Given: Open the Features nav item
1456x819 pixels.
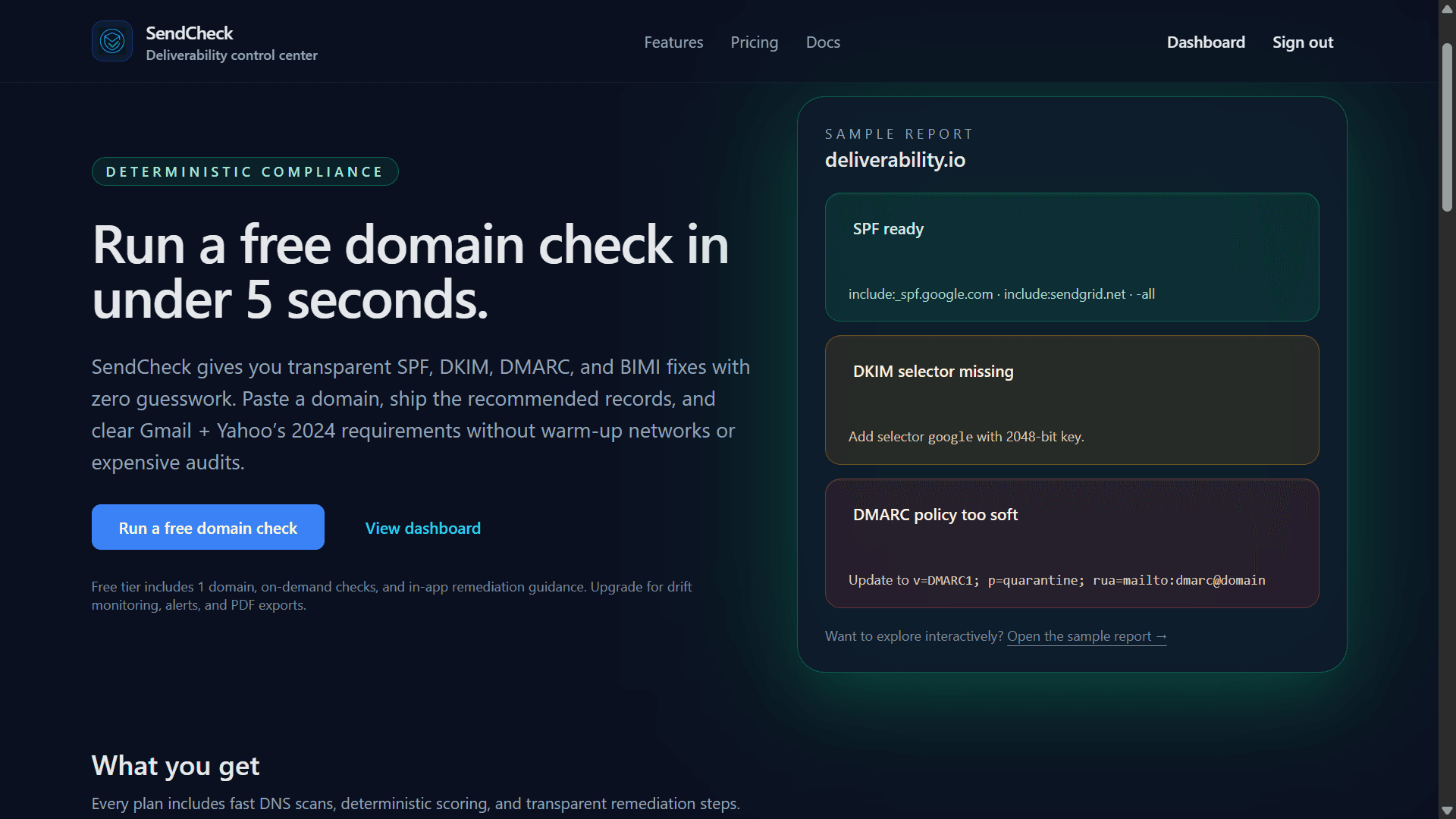Looking at the screenshot, I should (x=673, y=42).
